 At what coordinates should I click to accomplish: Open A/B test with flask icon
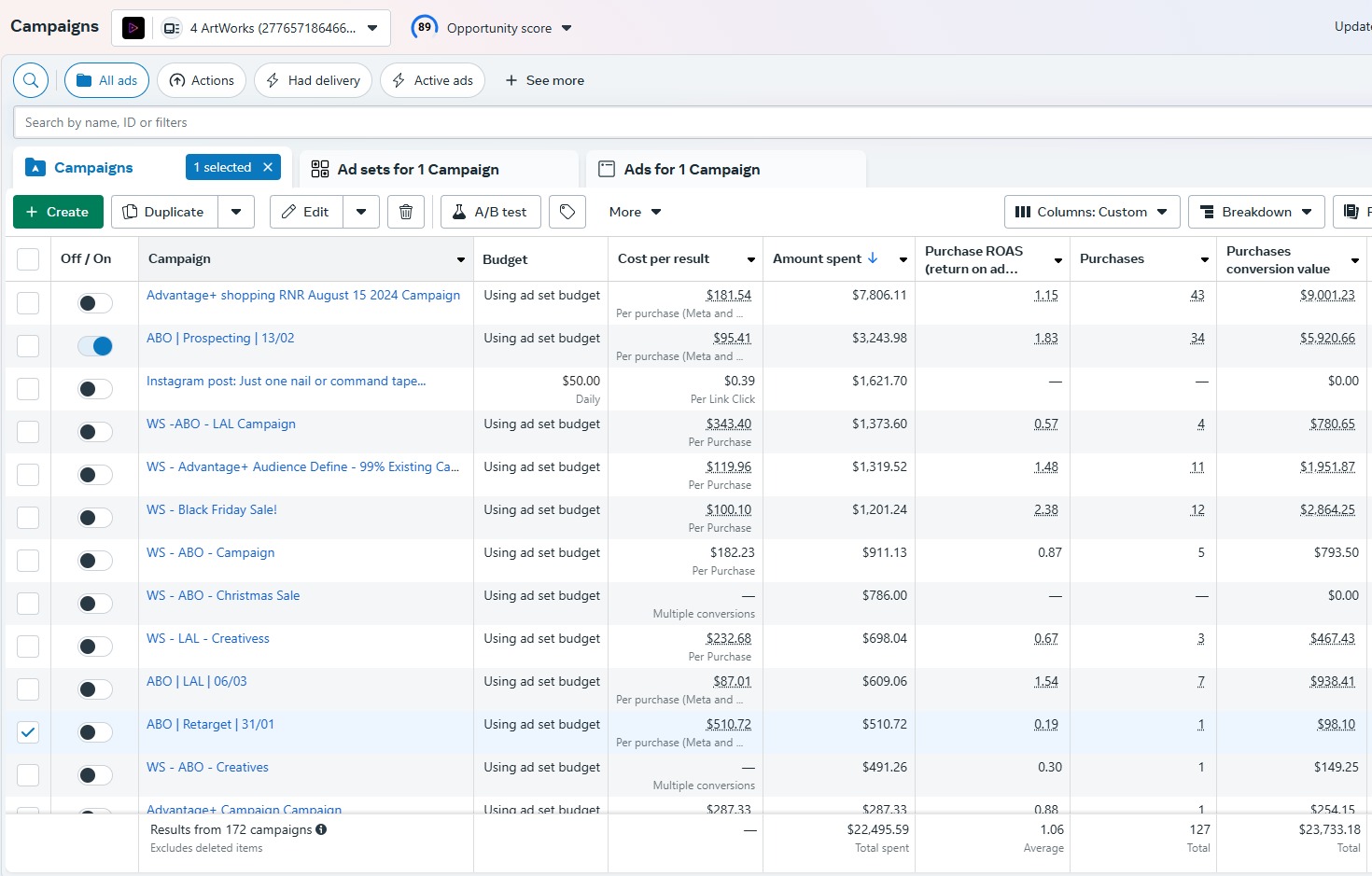click(490, 212)
